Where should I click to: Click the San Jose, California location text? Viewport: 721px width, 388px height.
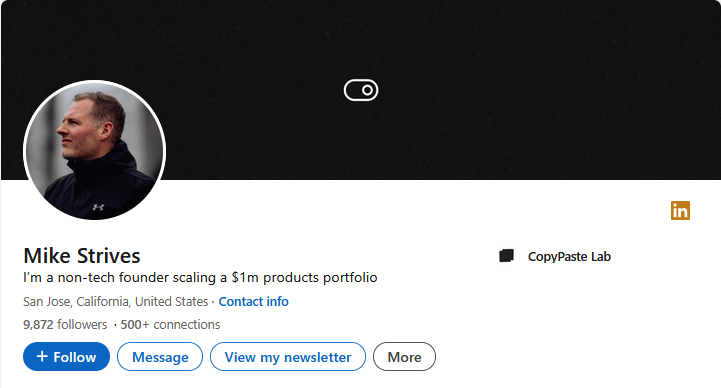(115, 302)
